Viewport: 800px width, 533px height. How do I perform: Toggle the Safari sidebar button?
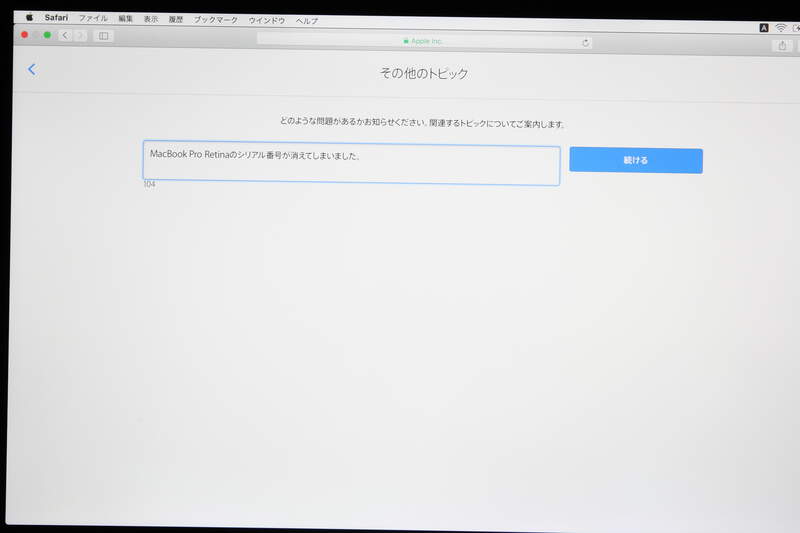104,36
